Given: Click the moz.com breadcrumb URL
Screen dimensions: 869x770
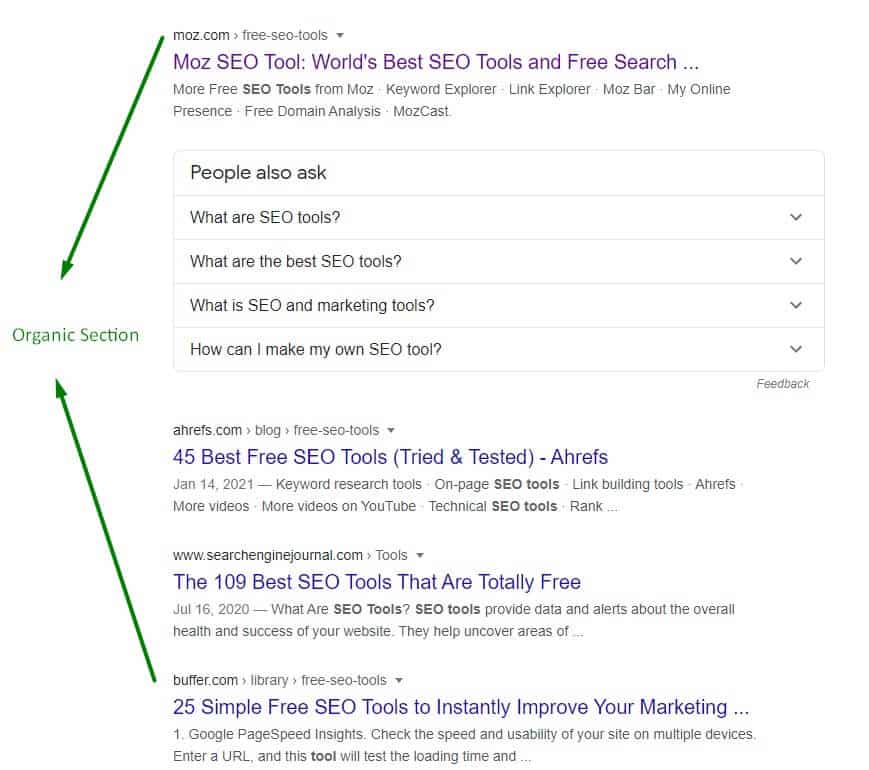Looking at the screenshot, I should pyautogui.click(x=250, y=35).
